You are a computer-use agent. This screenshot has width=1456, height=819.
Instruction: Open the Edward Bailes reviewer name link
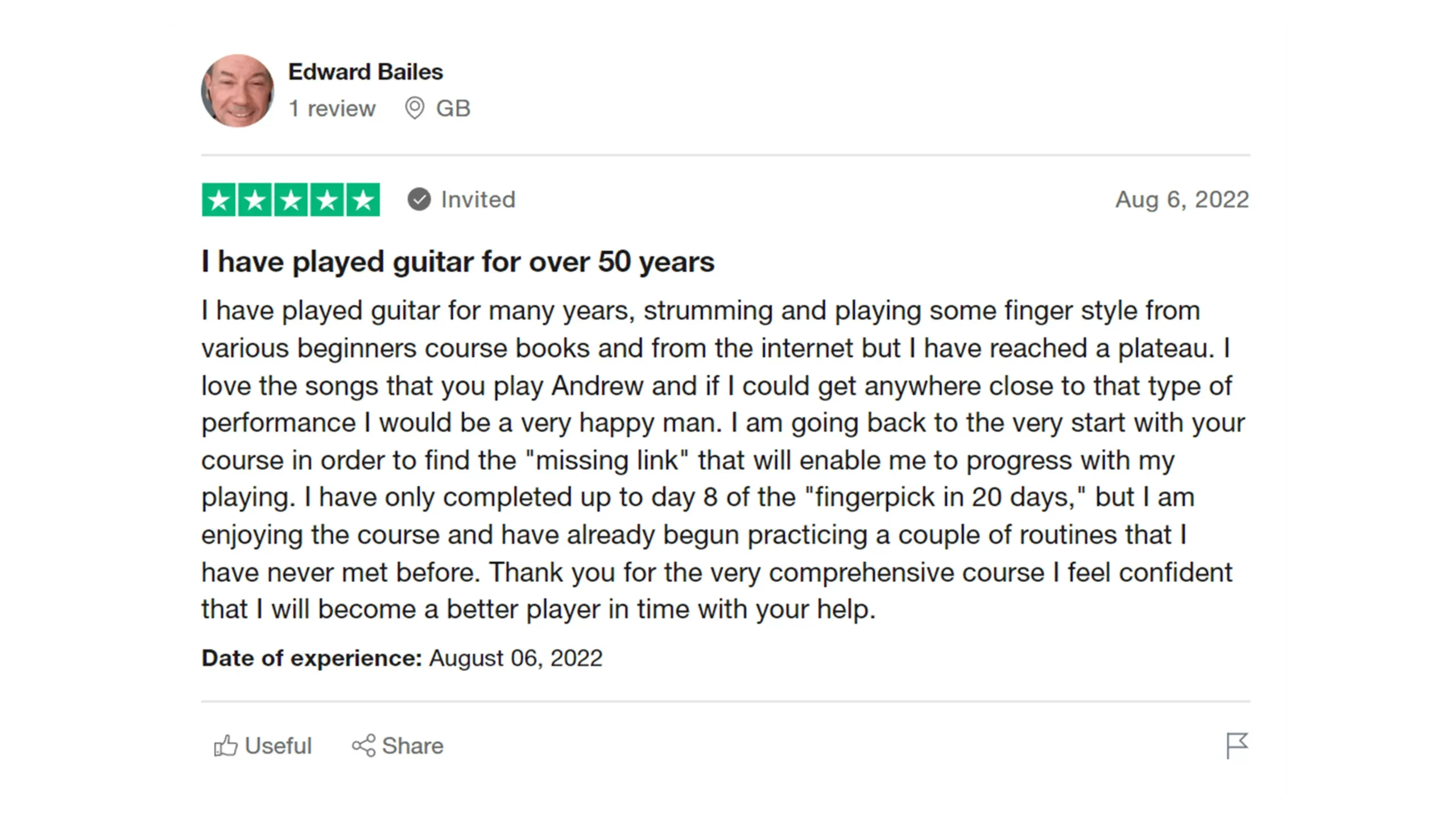[x=365, y=72]
